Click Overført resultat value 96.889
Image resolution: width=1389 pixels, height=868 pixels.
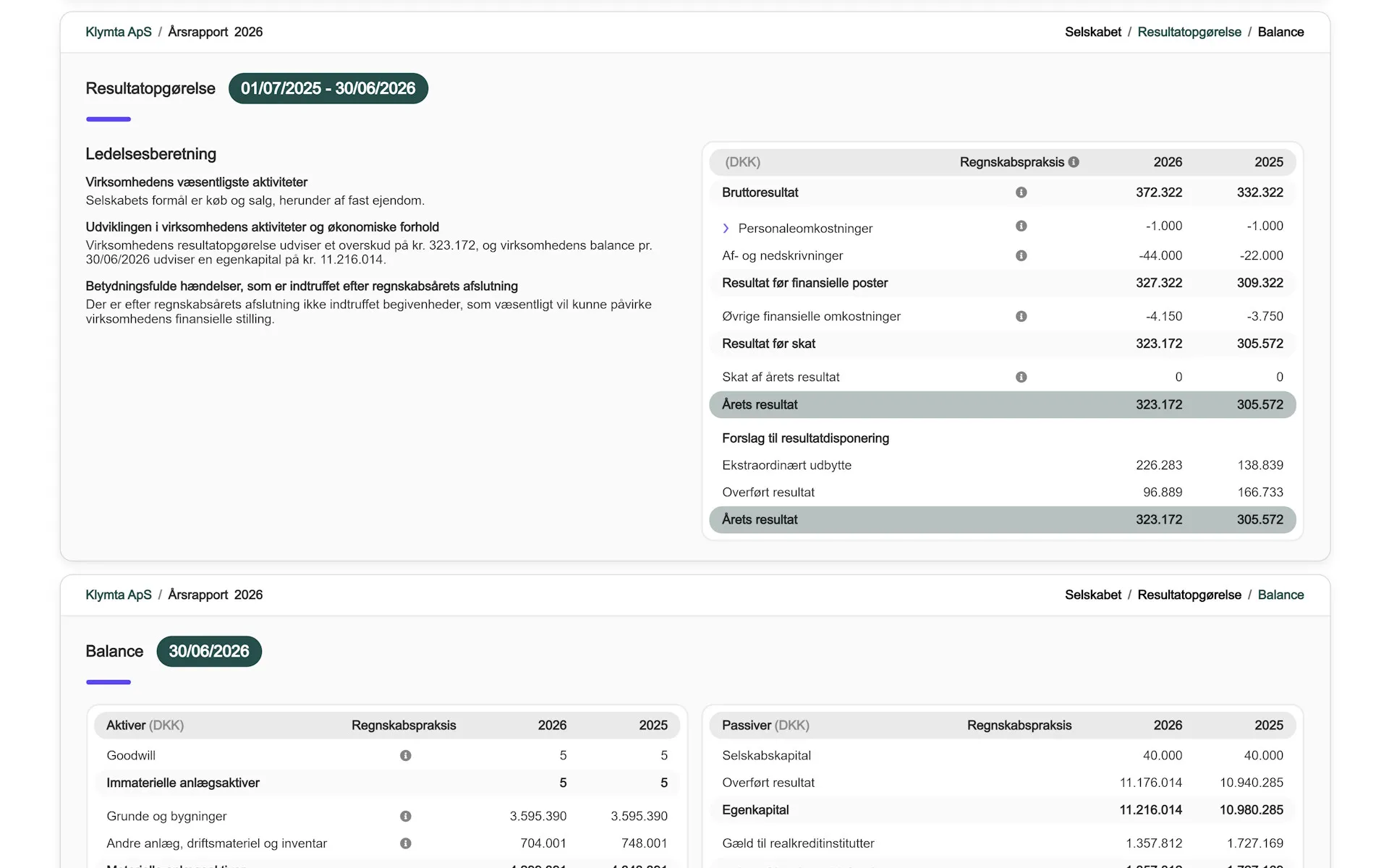tap(1163, 492)
